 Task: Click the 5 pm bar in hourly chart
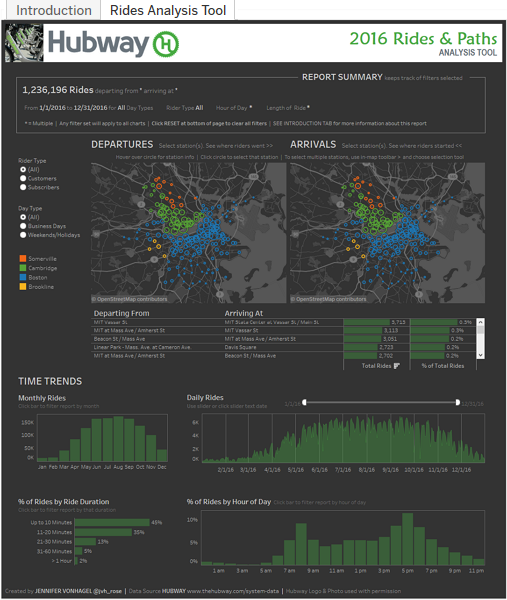point(408,539)
